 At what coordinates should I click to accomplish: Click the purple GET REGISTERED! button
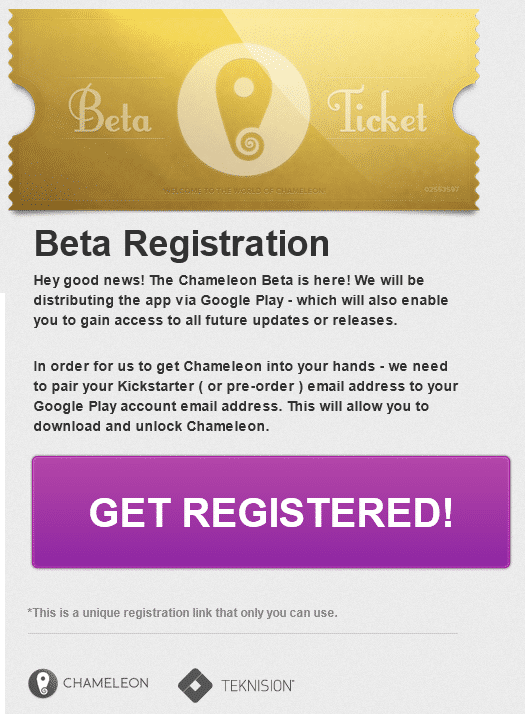(x=271, y=512)
